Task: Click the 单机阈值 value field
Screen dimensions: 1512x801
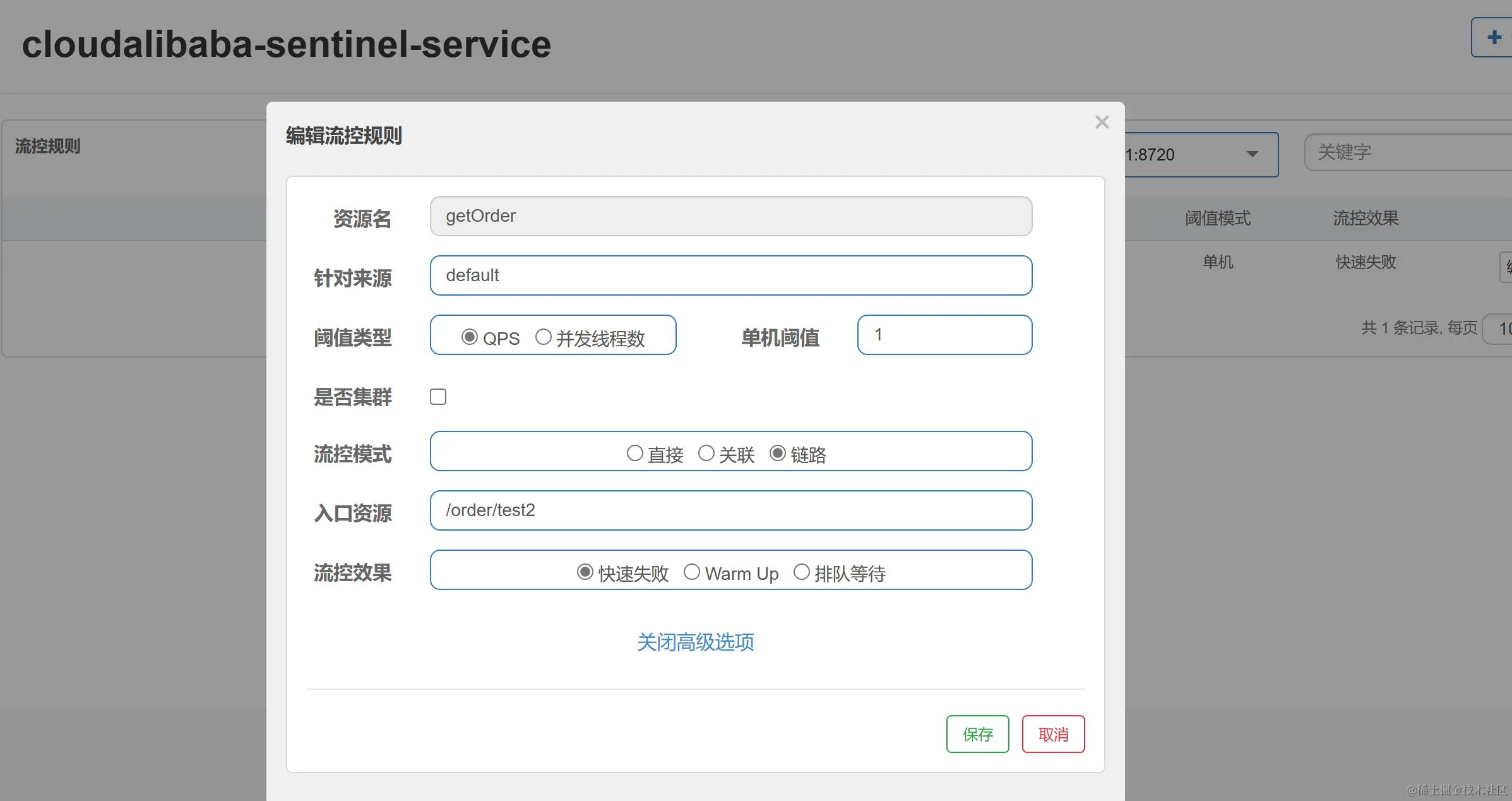Action: click(944, 335)
